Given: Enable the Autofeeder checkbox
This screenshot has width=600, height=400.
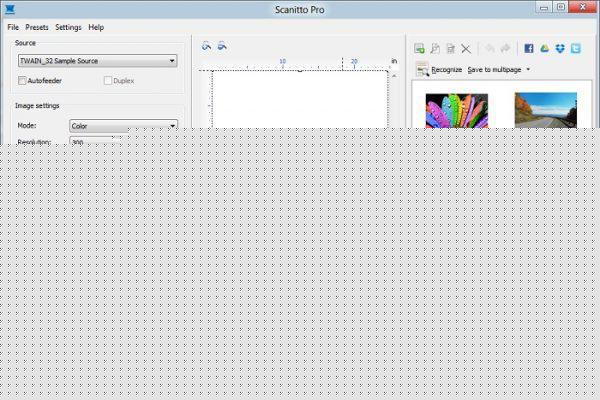Looking at the screenshot, I should click(22, 80).
